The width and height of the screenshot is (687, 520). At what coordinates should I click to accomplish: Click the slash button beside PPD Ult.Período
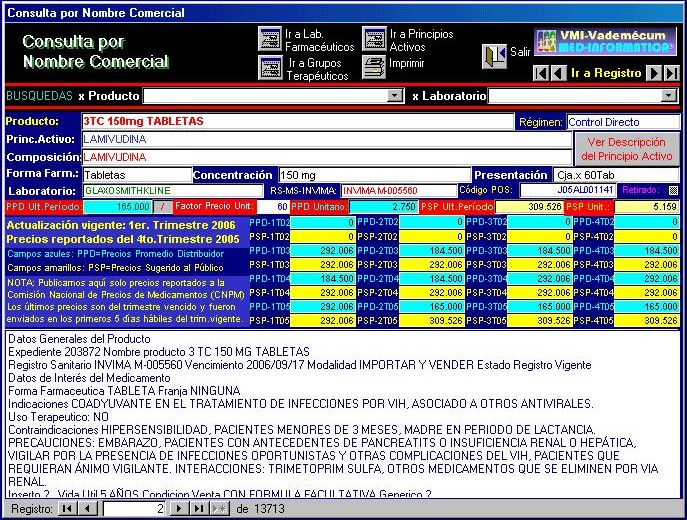pyautogui.click(x=163, y=207)
